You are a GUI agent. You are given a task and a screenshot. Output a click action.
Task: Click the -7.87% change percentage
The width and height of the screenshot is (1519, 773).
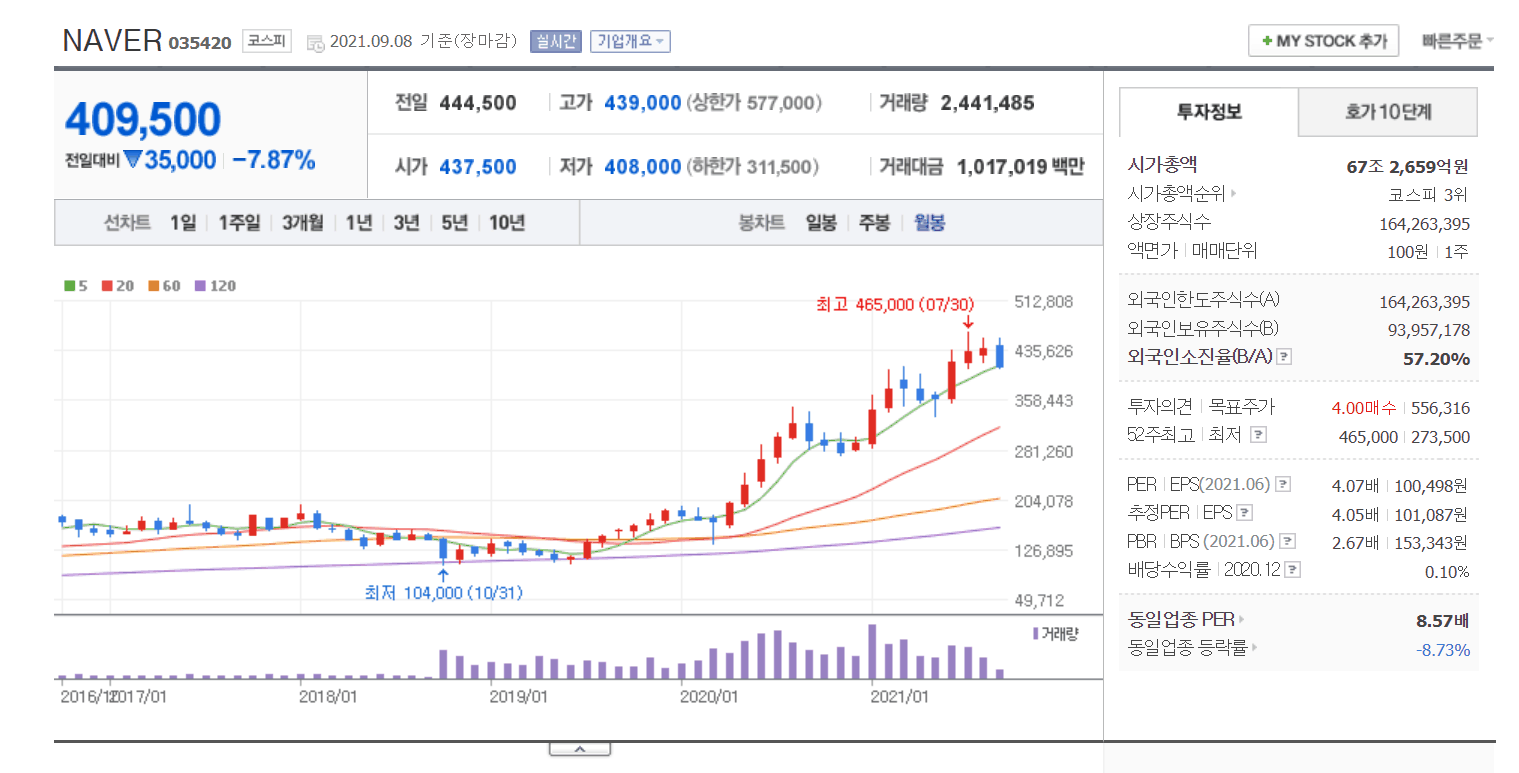[x=274, y=159]
